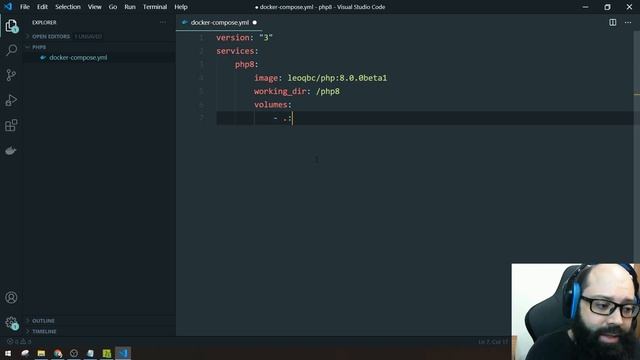
Task: Open the Accounts icon in activity bar
Action: pos(11,298)
